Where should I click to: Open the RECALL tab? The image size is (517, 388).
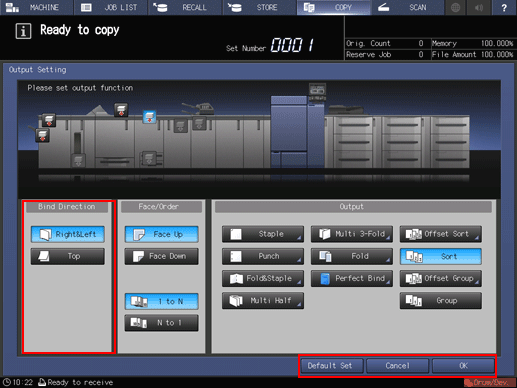(x=185, y=7)
